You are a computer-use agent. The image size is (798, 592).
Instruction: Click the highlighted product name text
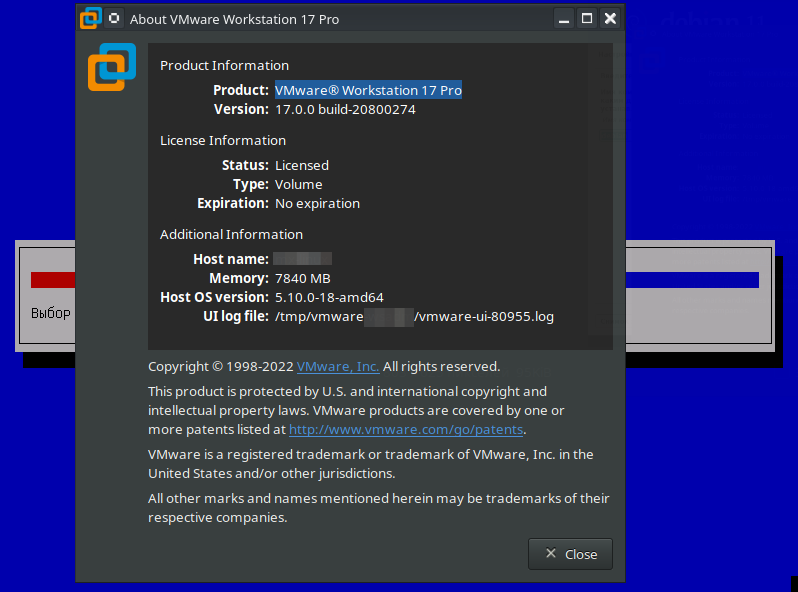(368, 90)
